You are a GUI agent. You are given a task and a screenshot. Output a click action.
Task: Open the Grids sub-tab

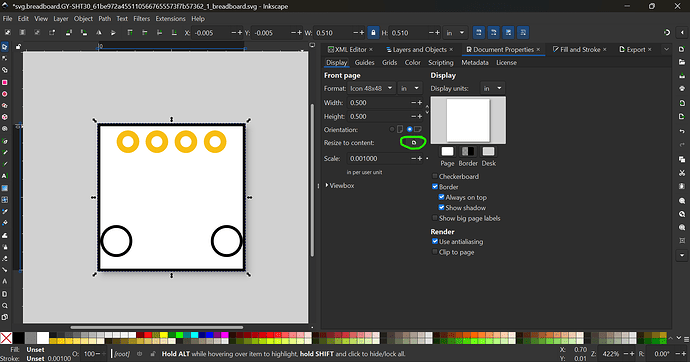pos(389,62)
